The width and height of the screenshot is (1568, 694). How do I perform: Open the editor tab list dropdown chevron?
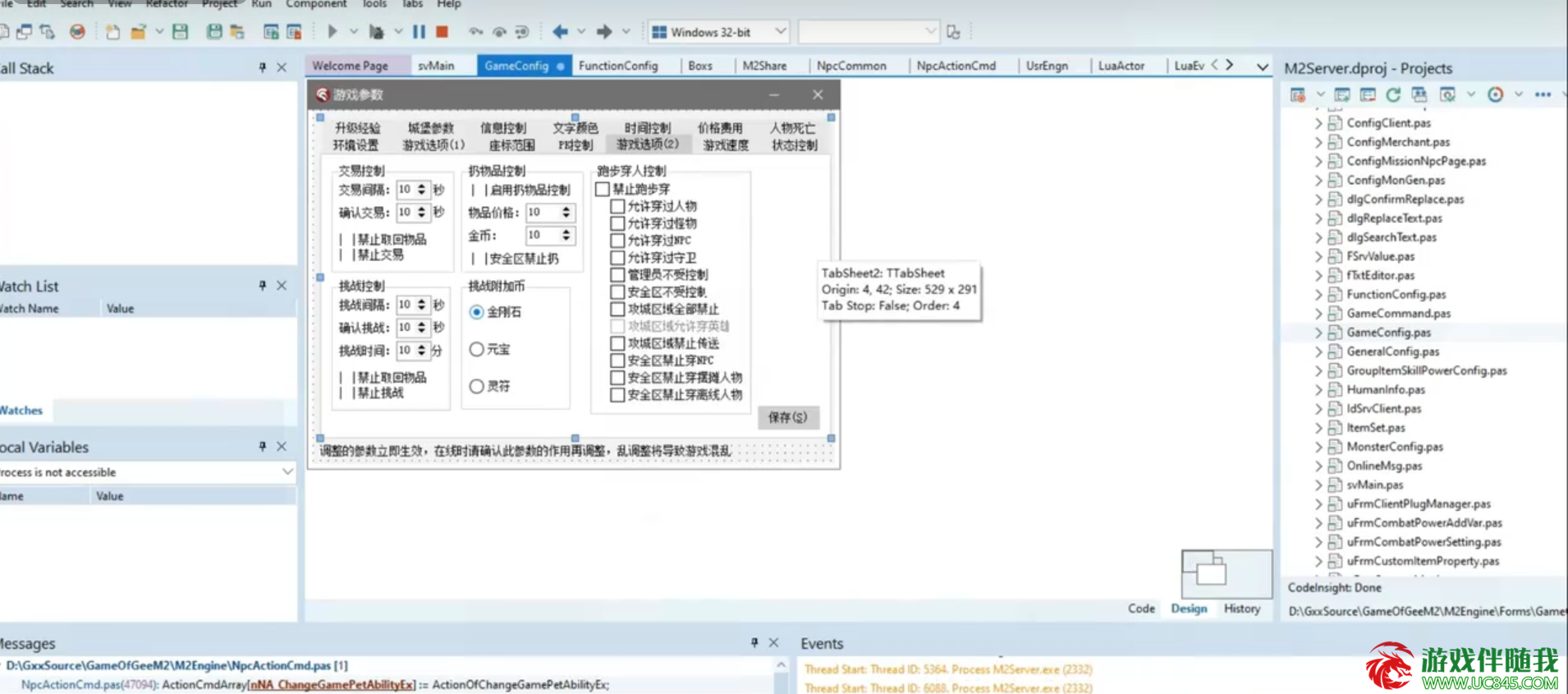point(1263,67)
